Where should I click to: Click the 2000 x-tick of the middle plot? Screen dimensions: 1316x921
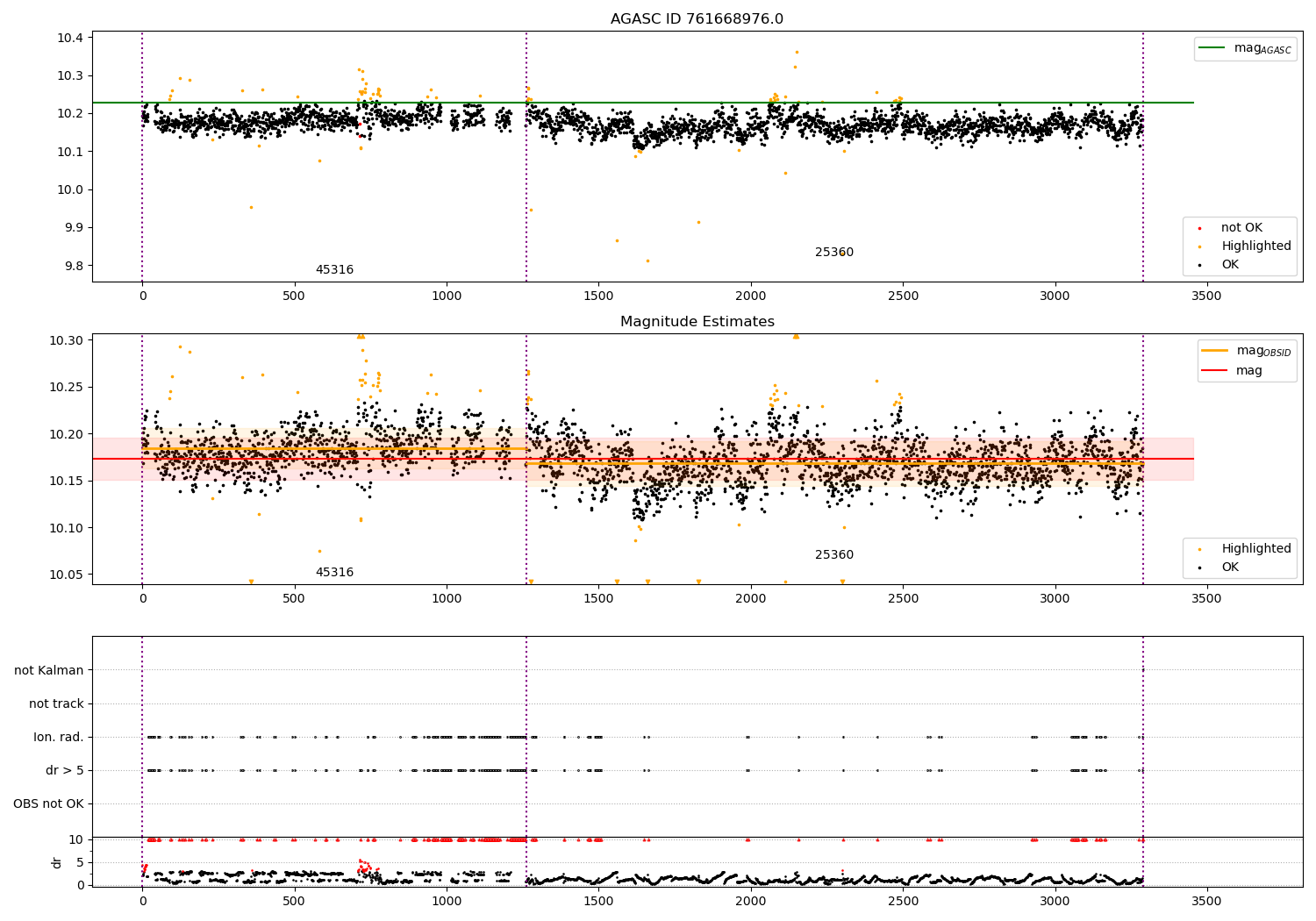[x=750, y=599]
